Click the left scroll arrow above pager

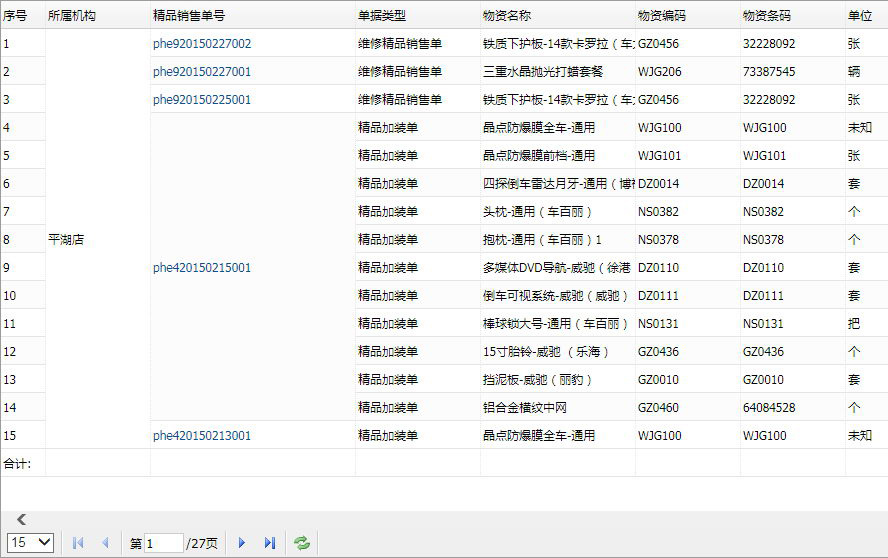click(x=21, y=519)
